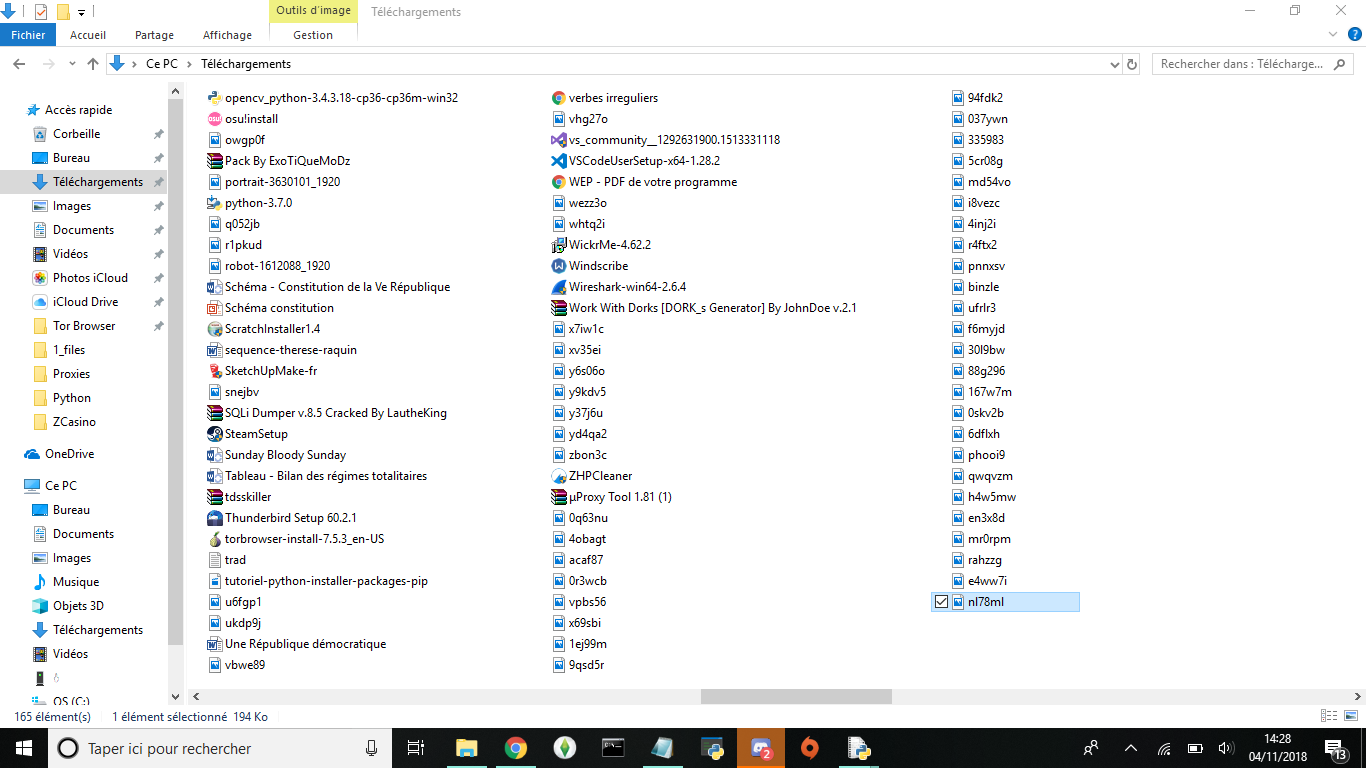Click the SQLi Dumper archive icon
Viewport: 1366px width, 768px height.
click(214, 413)
